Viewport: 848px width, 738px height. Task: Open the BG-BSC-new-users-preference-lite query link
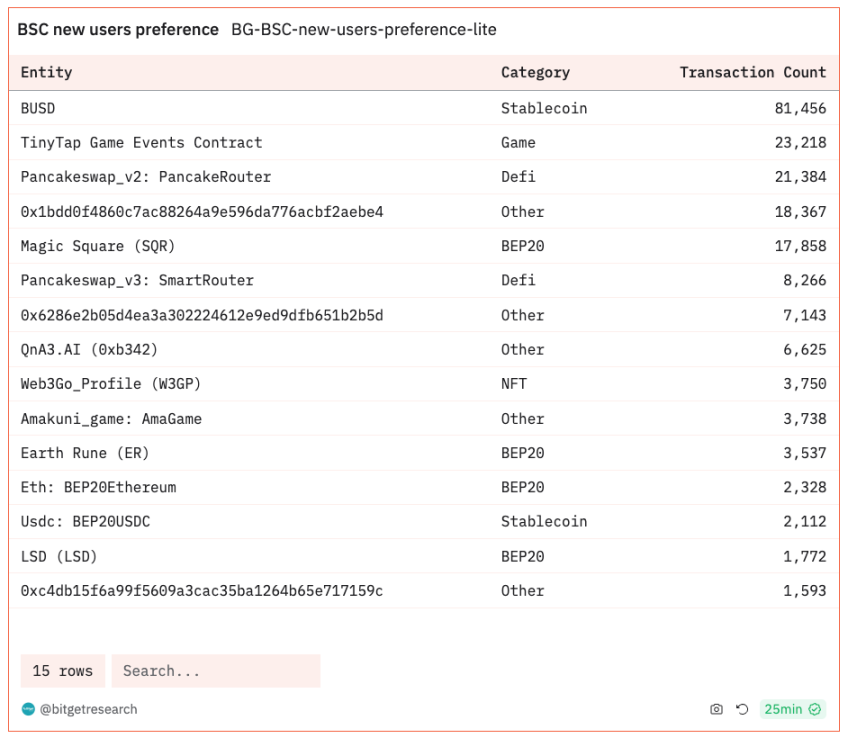point(363,30)
